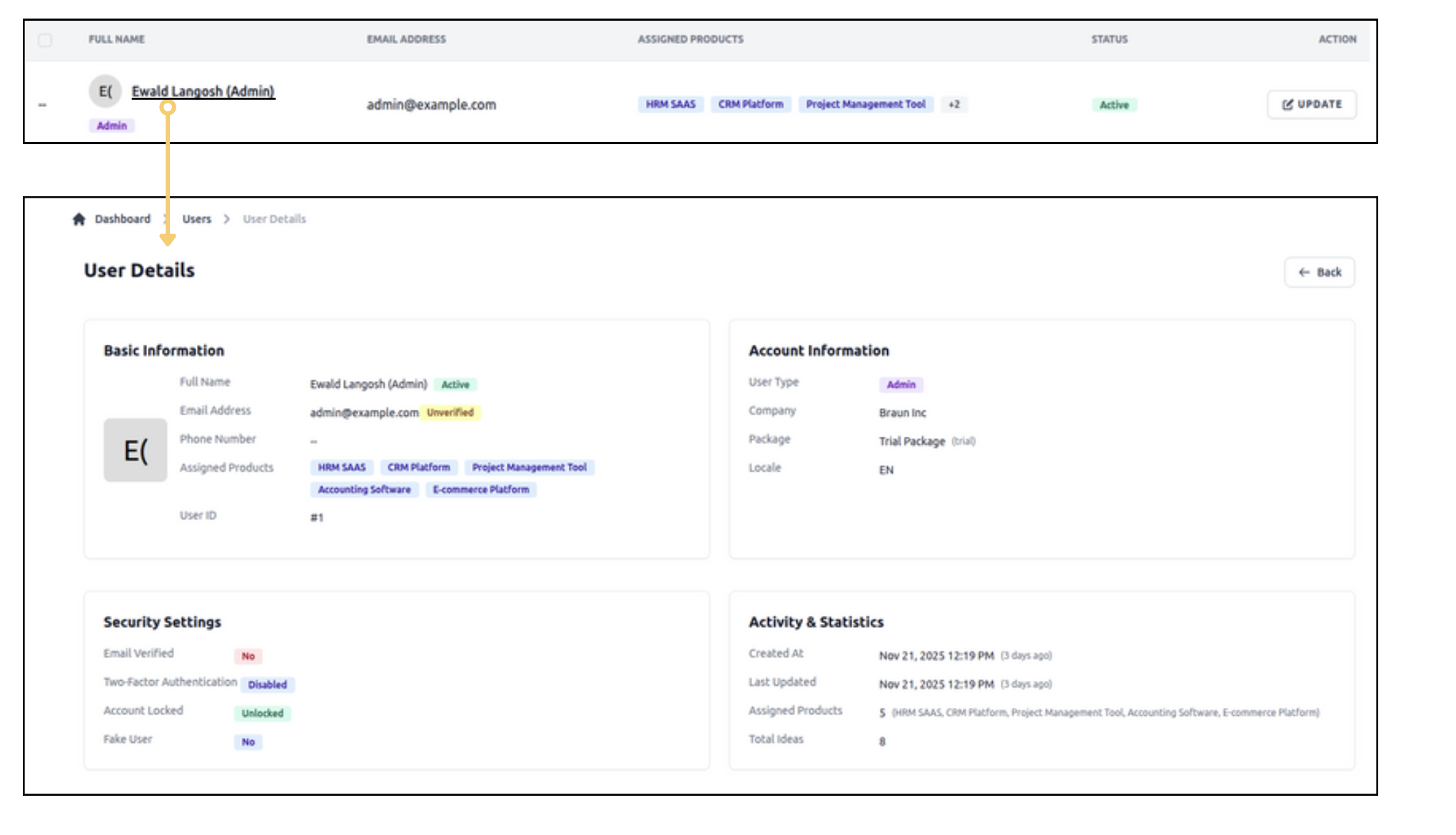The height and width of the screenshot is (835, 1456).
Task: Go to Users in the breadcrumb
Action: pos(196,219)
